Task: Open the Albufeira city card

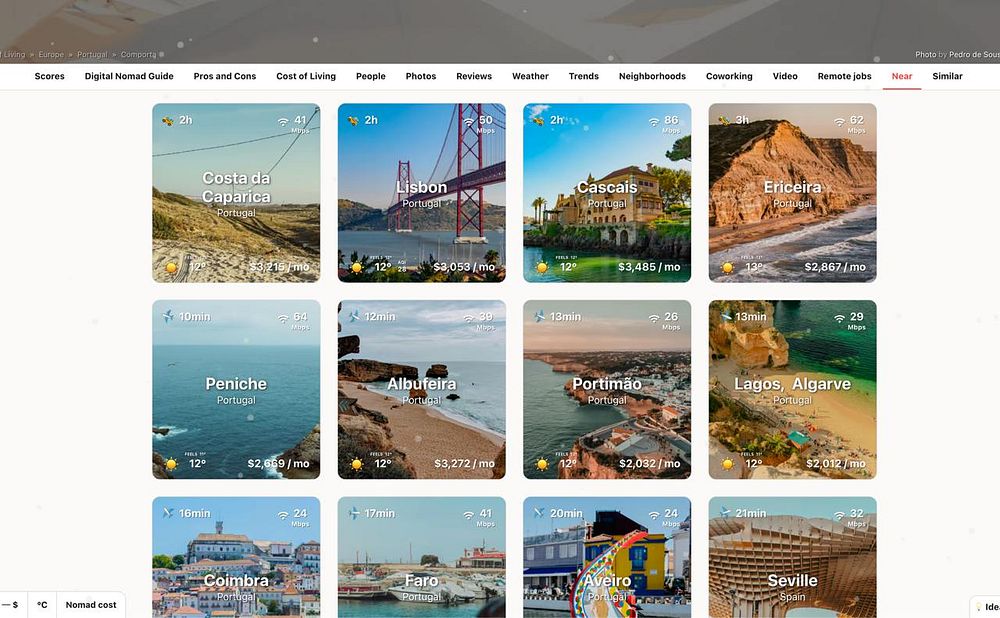Action: click(422, 390)
